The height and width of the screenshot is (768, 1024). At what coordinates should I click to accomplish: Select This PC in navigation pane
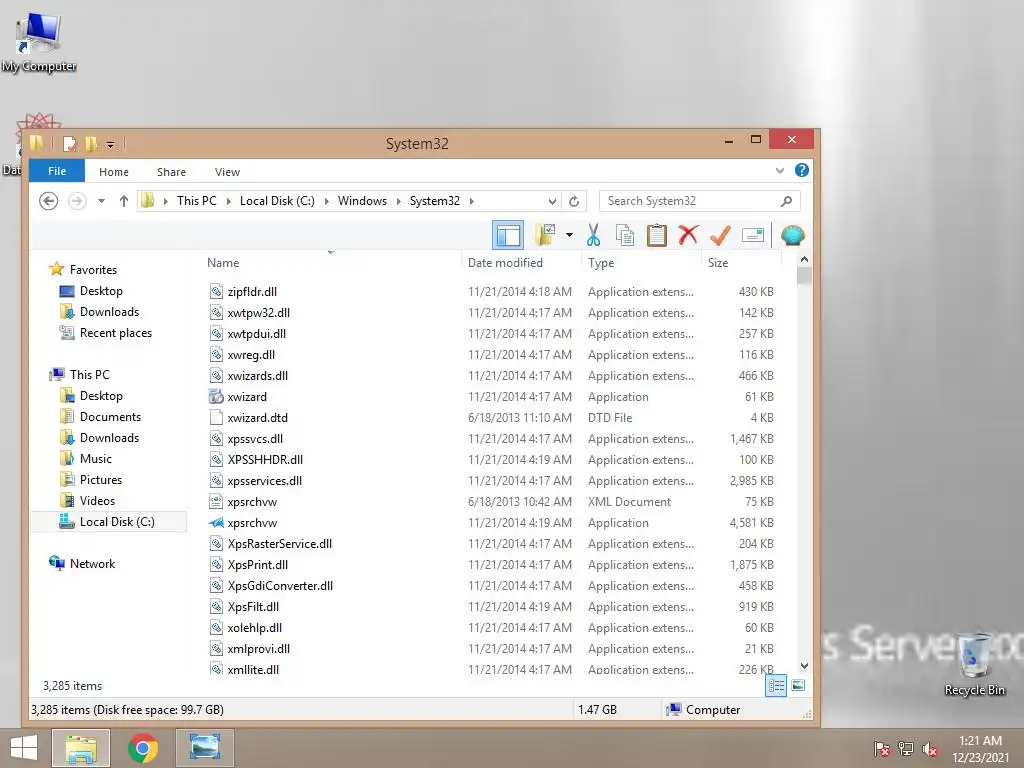tap(89, 374)
